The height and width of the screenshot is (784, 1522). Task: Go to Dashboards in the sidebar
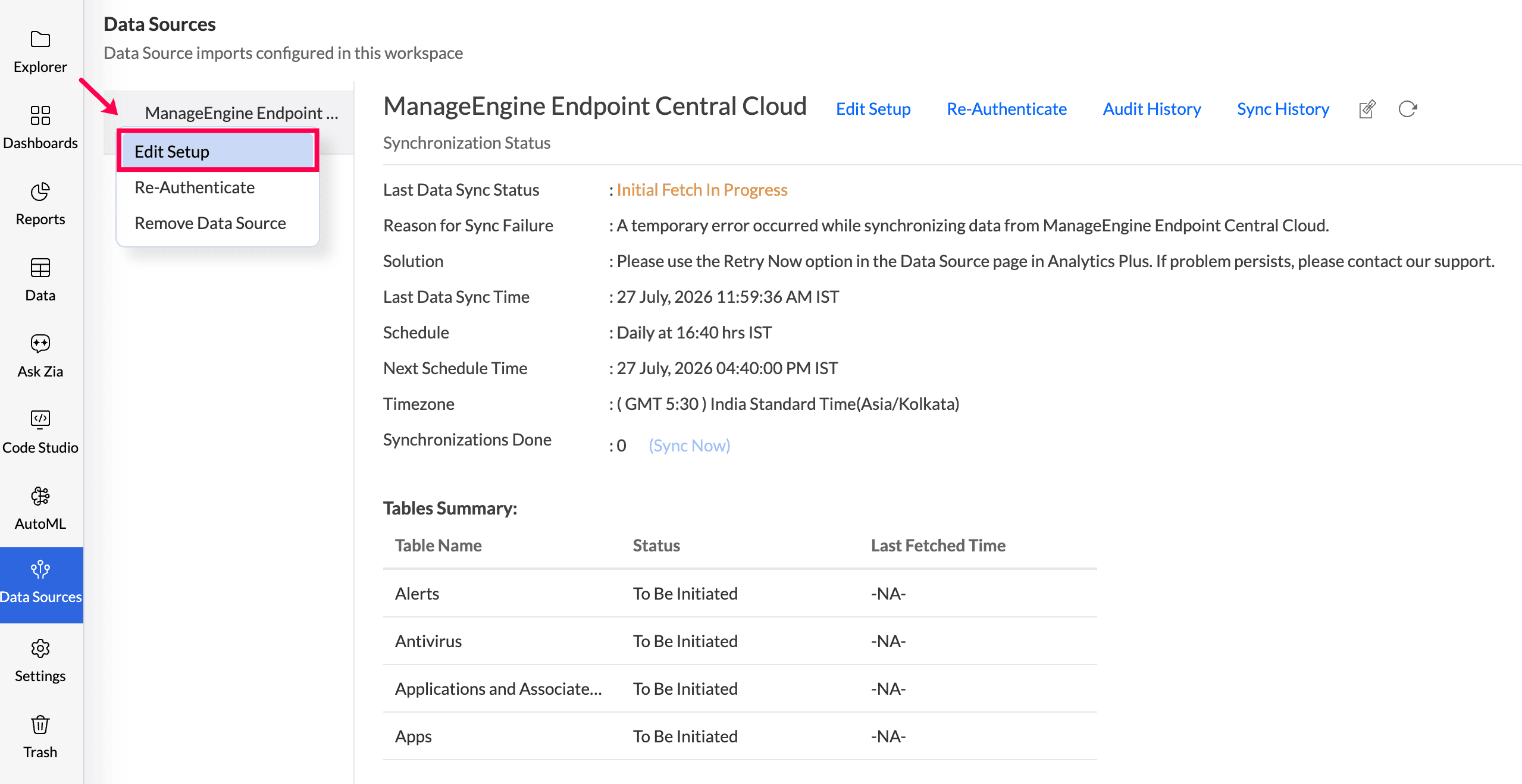pyautogui.click(x=40, y=127)
